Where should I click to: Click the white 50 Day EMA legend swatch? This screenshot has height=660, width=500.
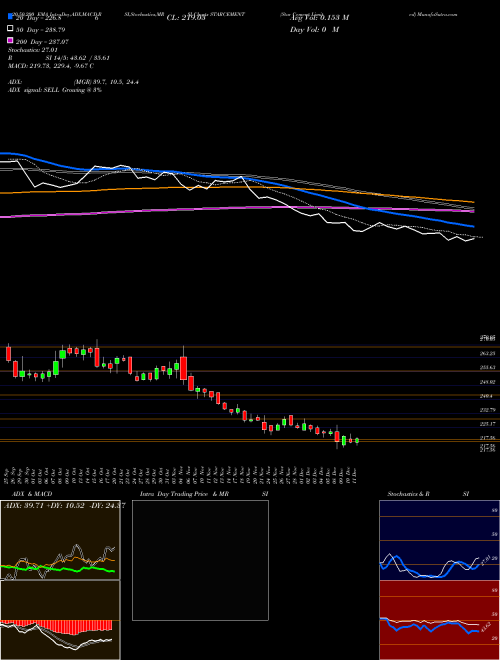tap(10, 29)
